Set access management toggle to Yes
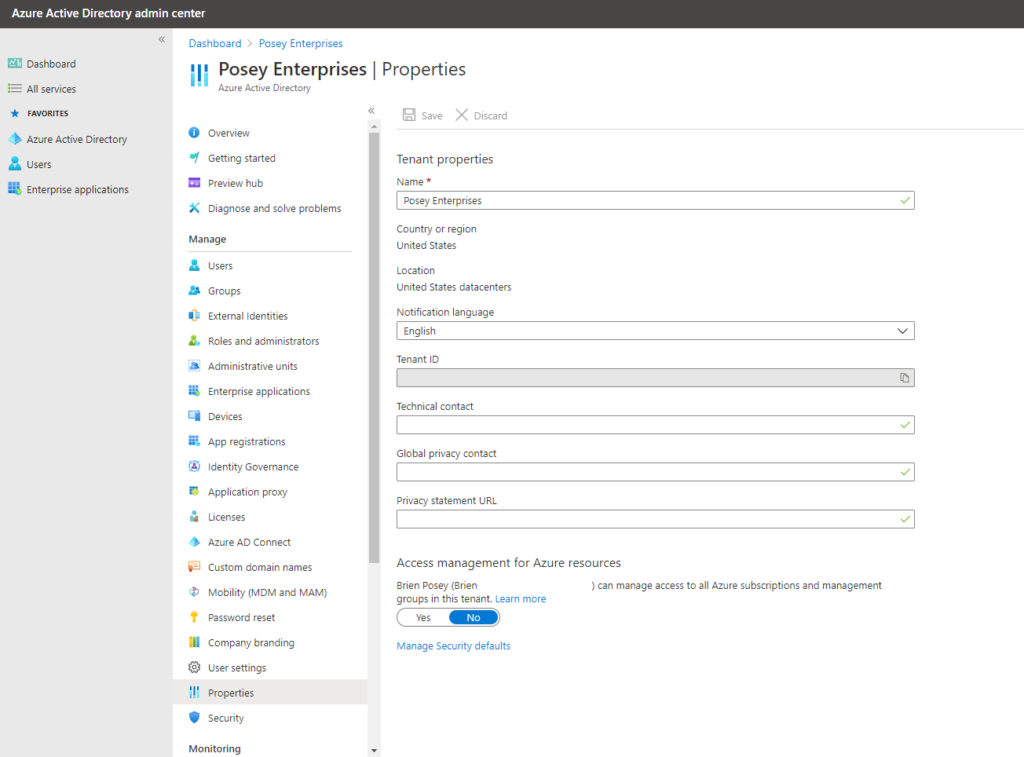The width and height of the screenshot is (1024, 757). pyautogui.click(x=423, y=617)
